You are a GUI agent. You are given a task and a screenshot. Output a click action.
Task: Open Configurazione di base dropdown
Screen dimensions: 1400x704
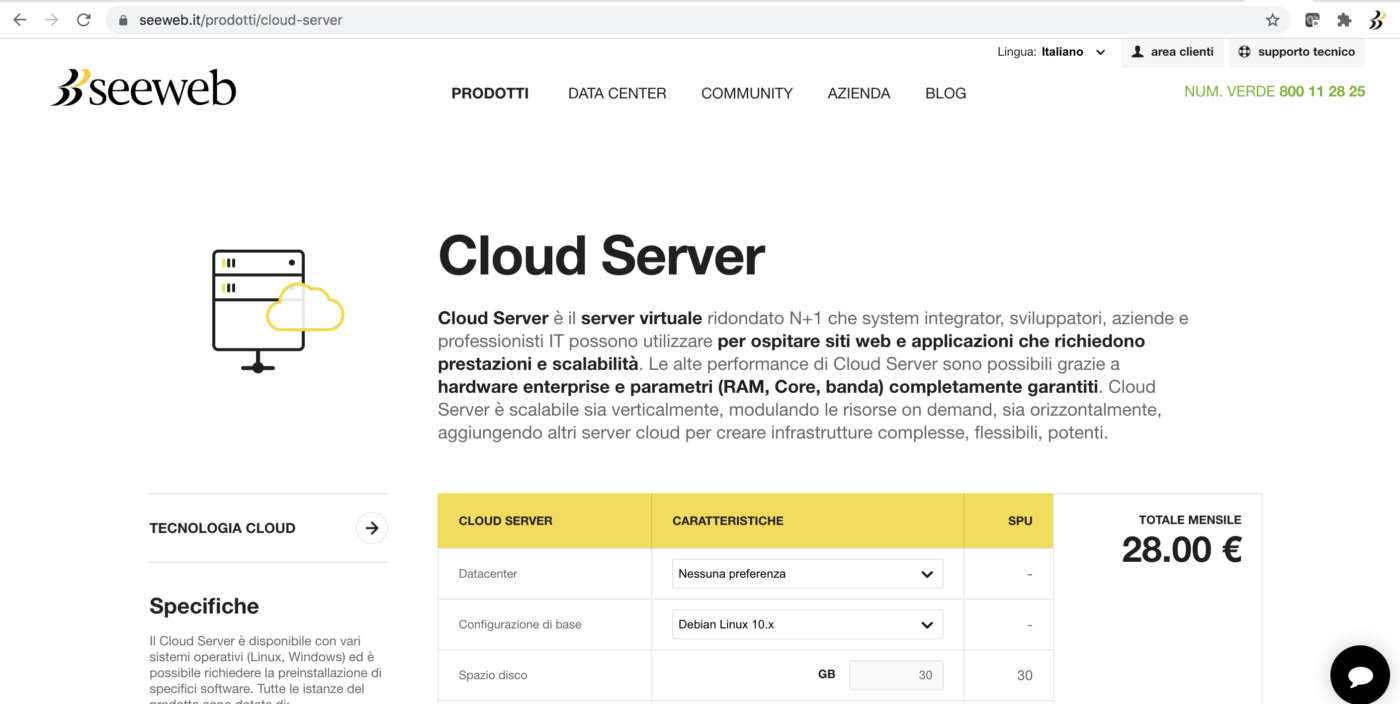point(807,624)
